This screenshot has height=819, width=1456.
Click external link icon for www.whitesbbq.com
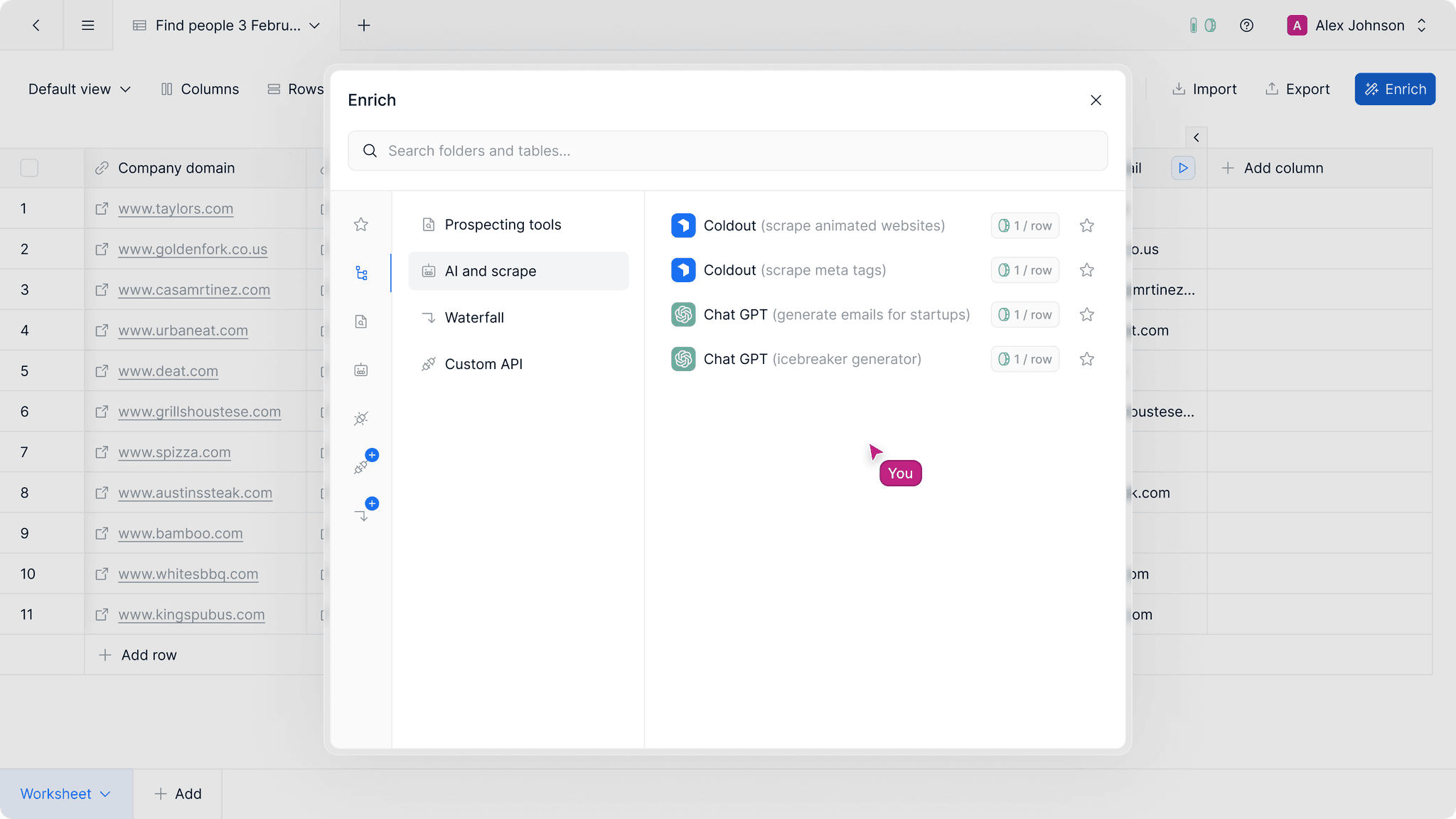(x=102, y=573)
